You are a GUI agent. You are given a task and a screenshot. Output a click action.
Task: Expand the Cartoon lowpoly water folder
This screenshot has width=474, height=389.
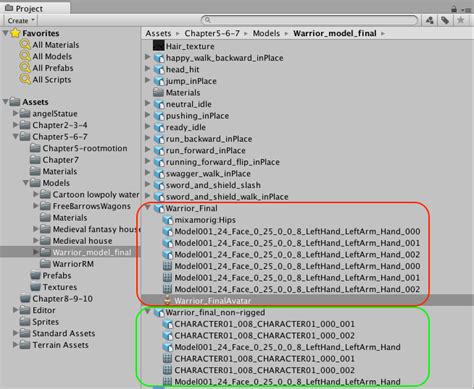pyautogui.click(x=36, y=194)
